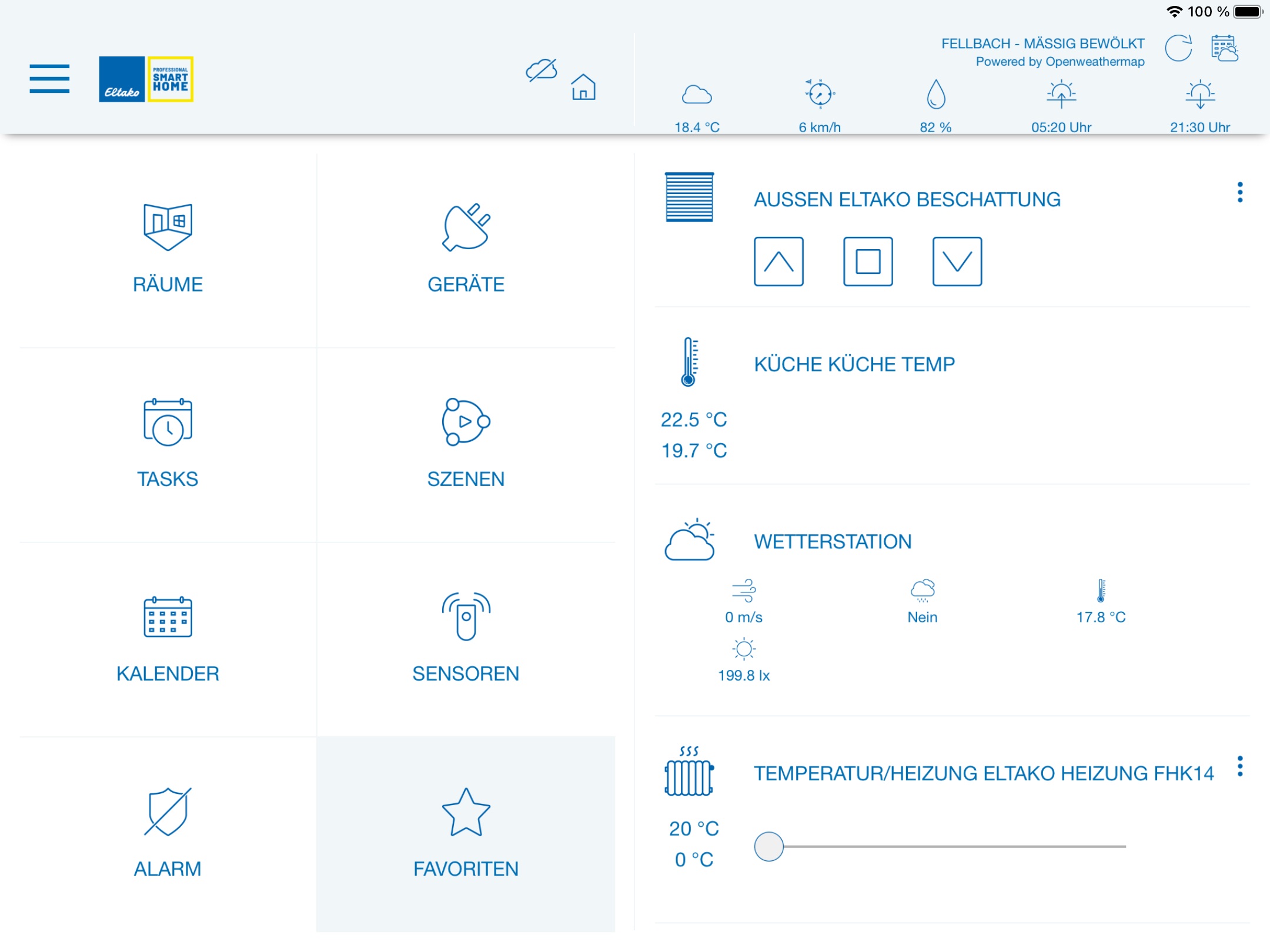Open the hamburger menu
The image size is (1270, 952).
click(49, 79)
